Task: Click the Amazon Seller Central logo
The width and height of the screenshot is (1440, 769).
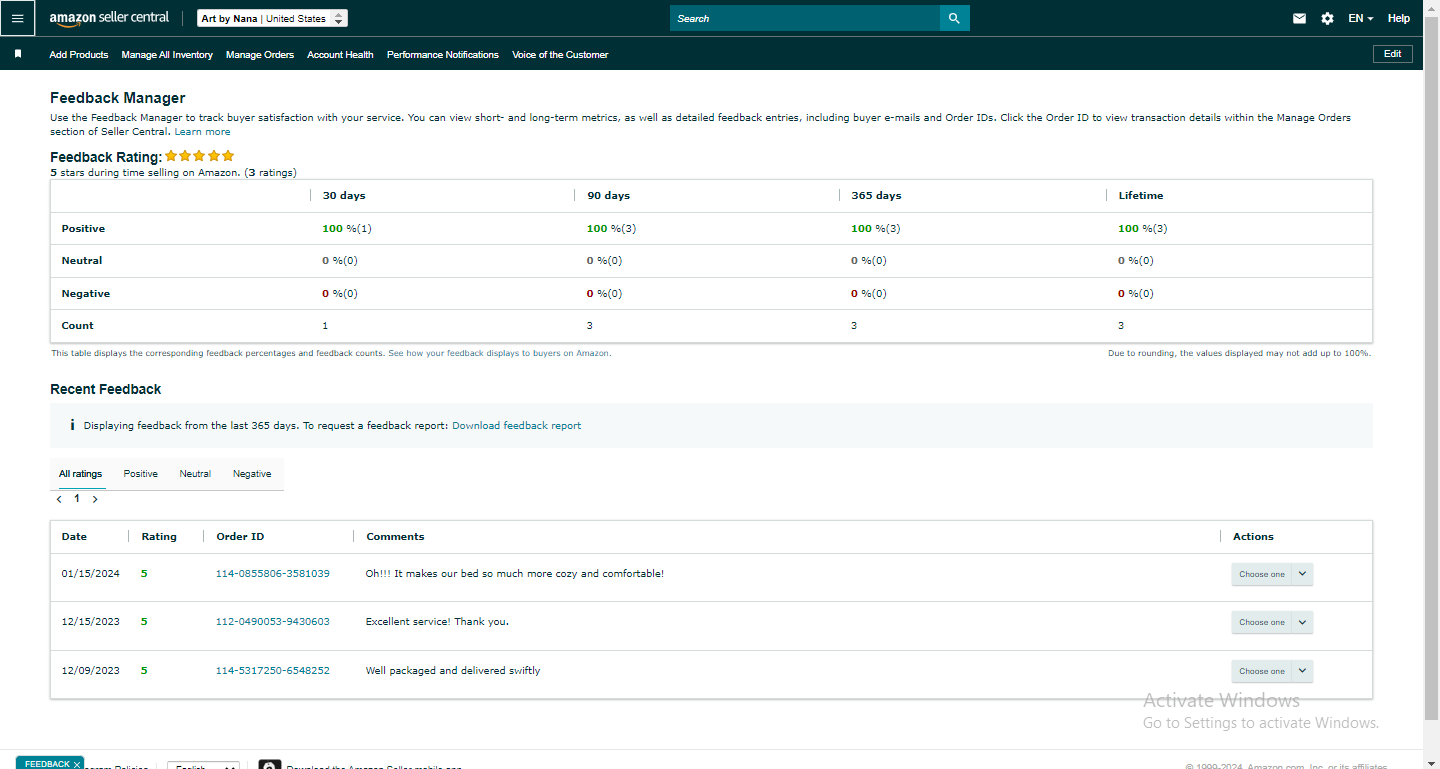Action: (109, 18)
